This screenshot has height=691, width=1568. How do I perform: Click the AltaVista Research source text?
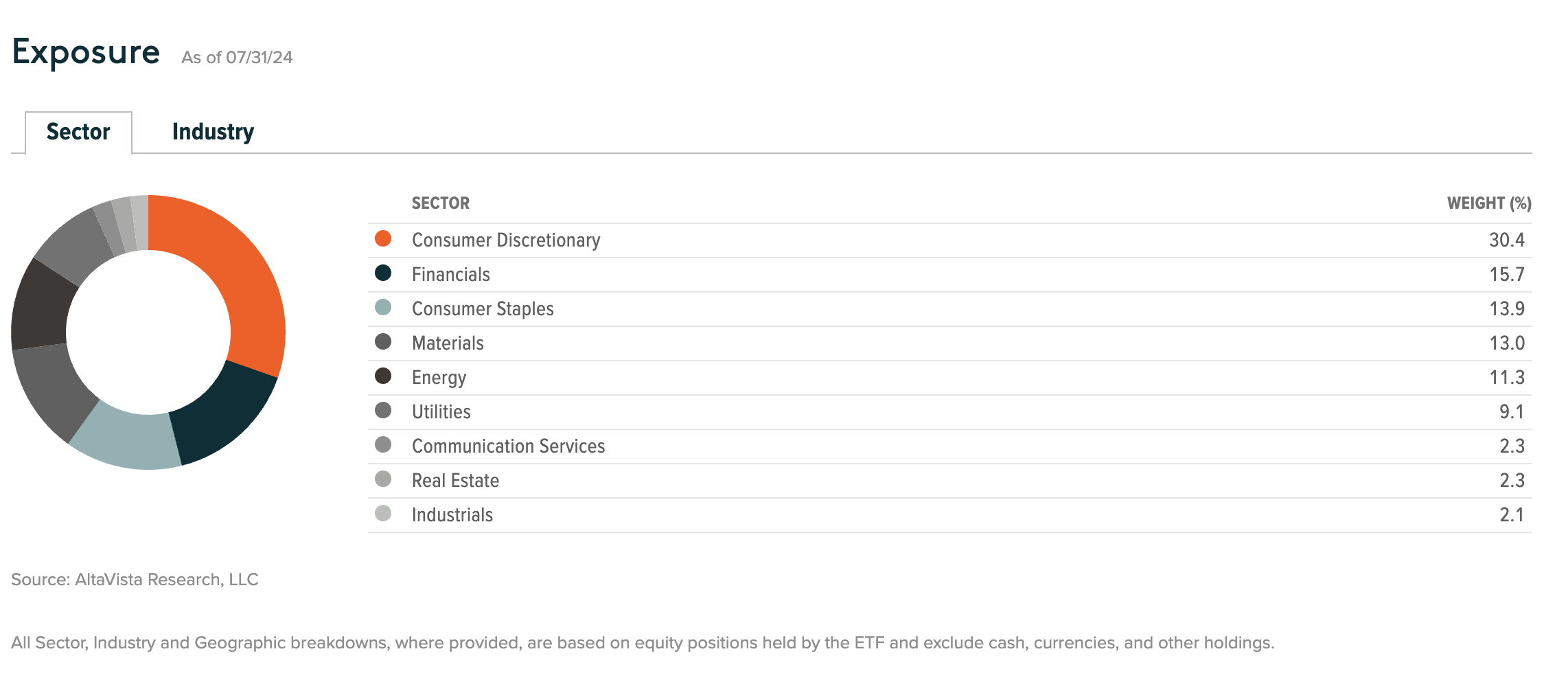tap(135, 580)
